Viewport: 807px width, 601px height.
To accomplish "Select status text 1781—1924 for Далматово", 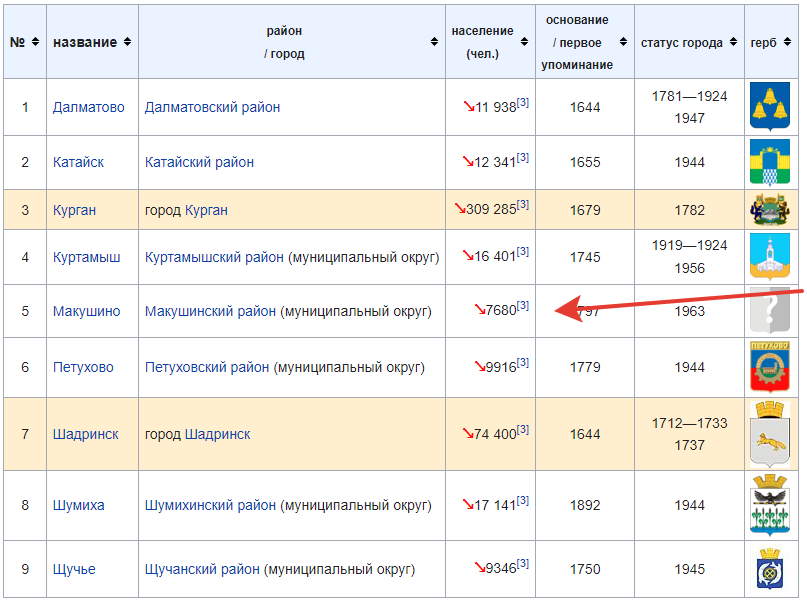I will (690, 96).
